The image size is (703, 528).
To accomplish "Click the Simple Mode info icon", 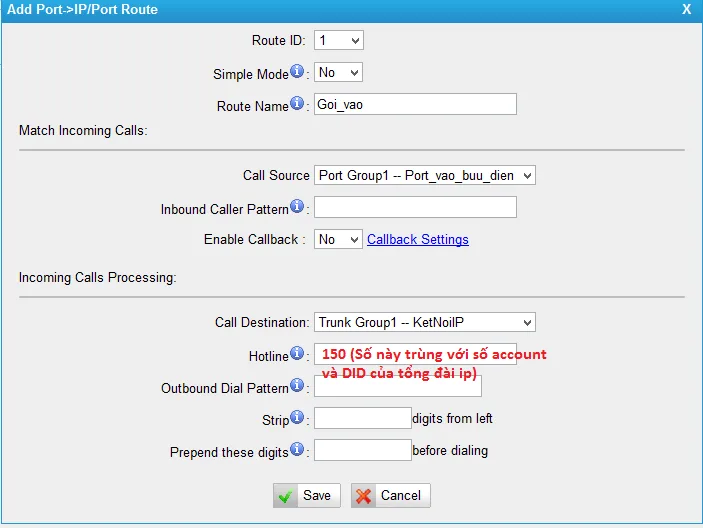I will coord(297,73).
